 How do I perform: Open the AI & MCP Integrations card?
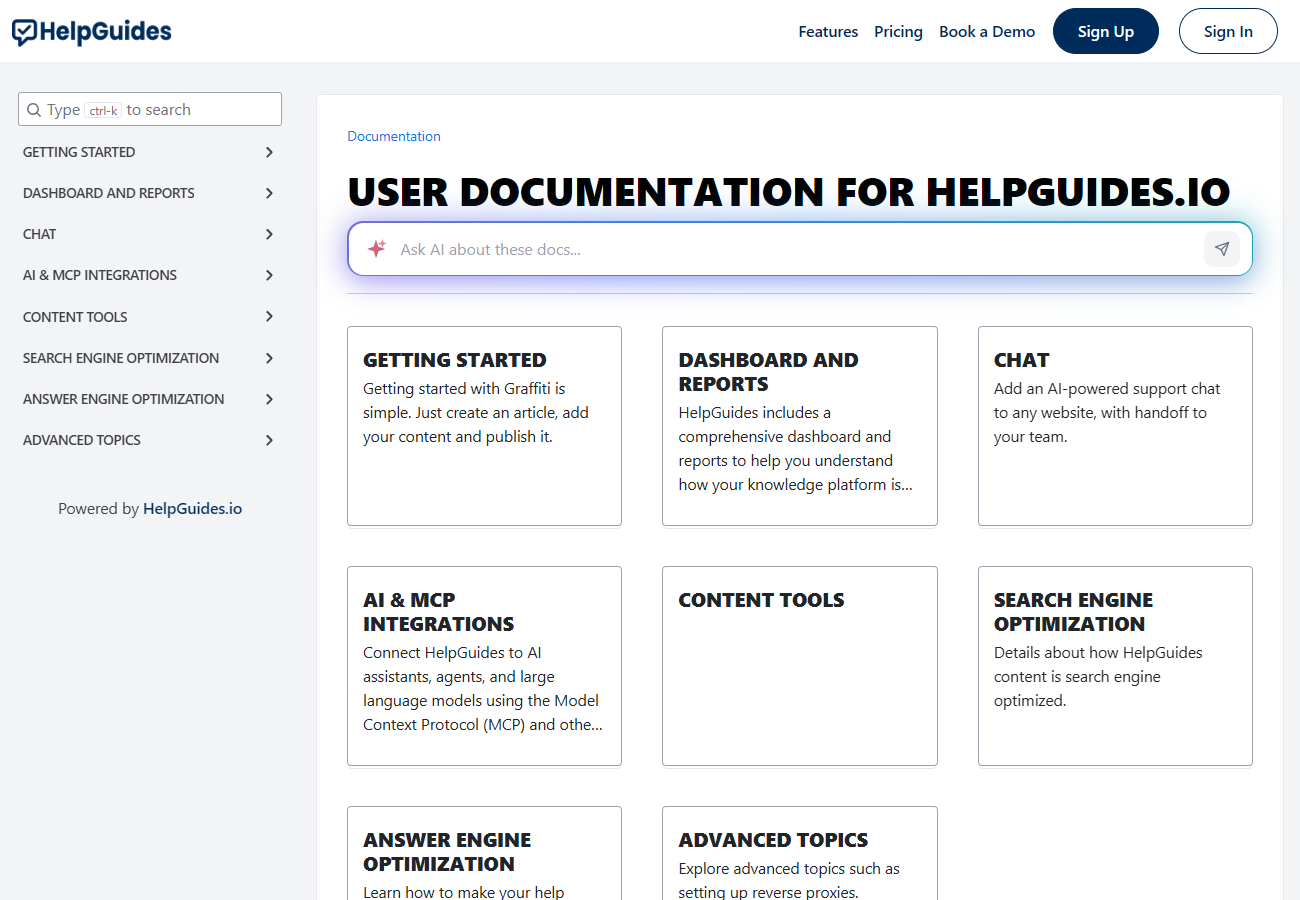(484, 666)
